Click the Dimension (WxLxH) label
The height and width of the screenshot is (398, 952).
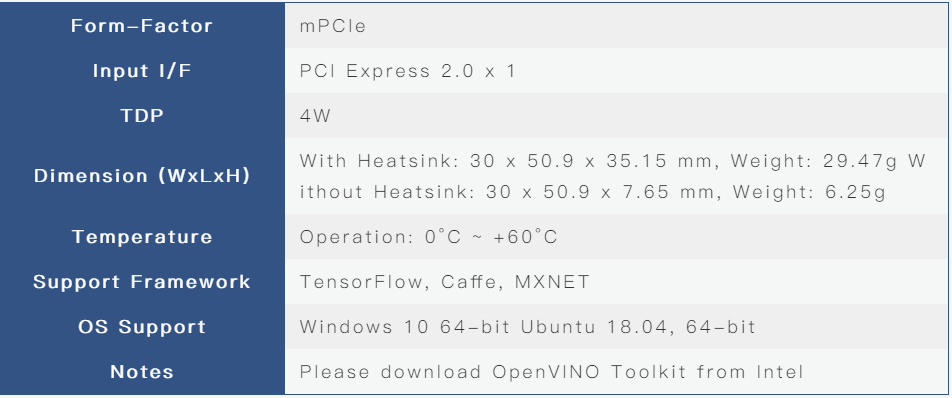tap(142, 176)
